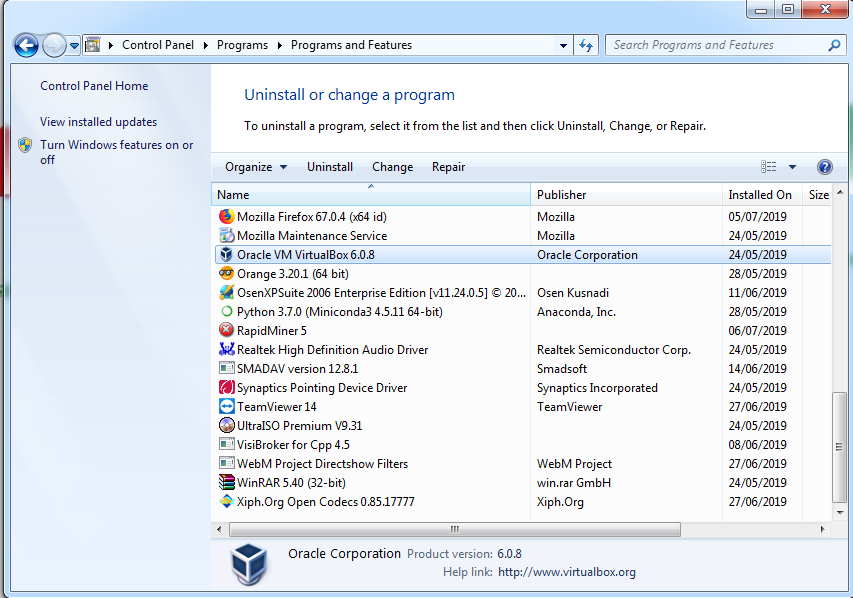Click the RapidMiner 5 icon
The image size is (853, 598).
click(224, 330)
